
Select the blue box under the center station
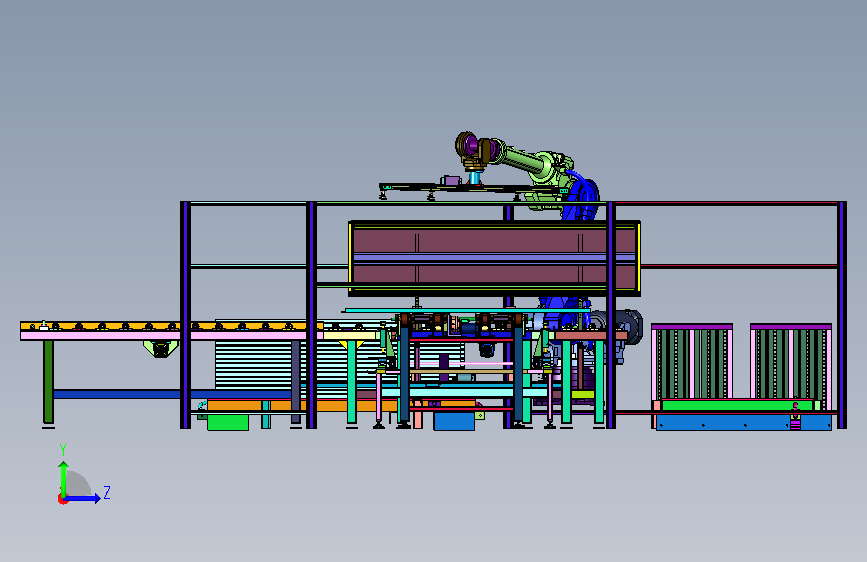[x=454, y=422]
